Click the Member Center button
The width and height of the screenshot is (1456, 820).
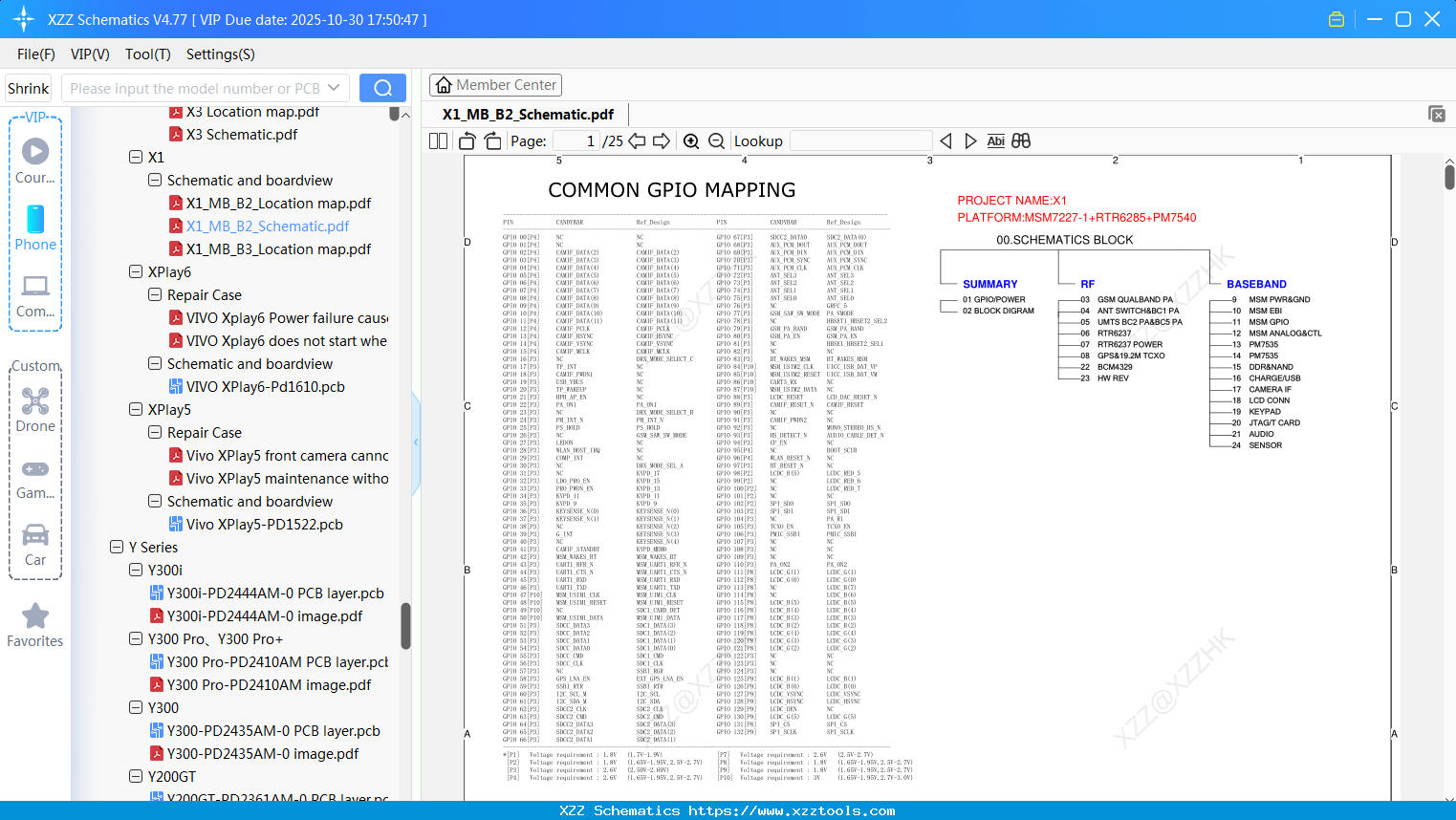pyautogui.click(x=495, y=84)
